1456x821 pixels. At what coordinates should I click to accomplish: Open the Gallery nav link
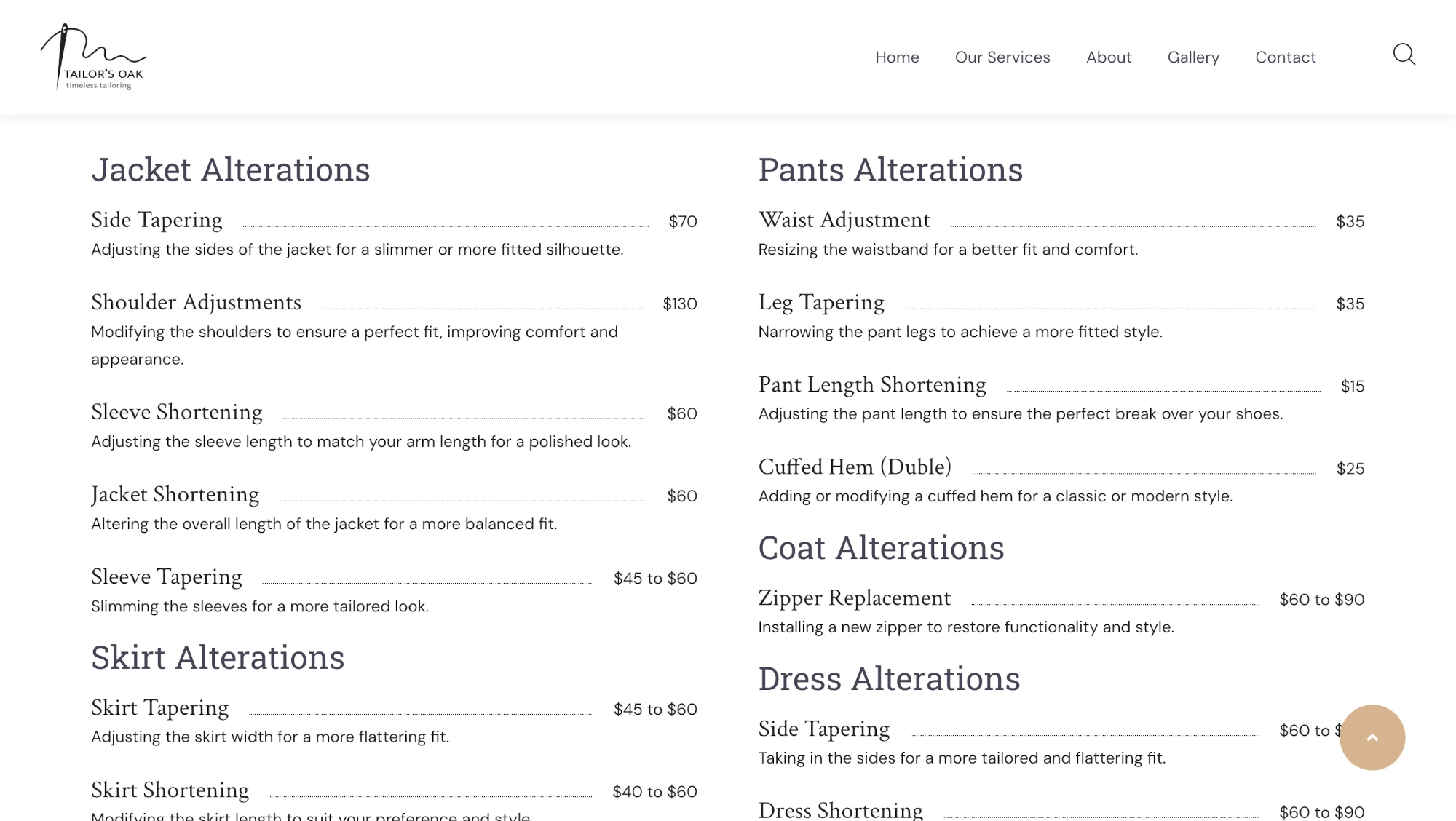click(1193, 57)
